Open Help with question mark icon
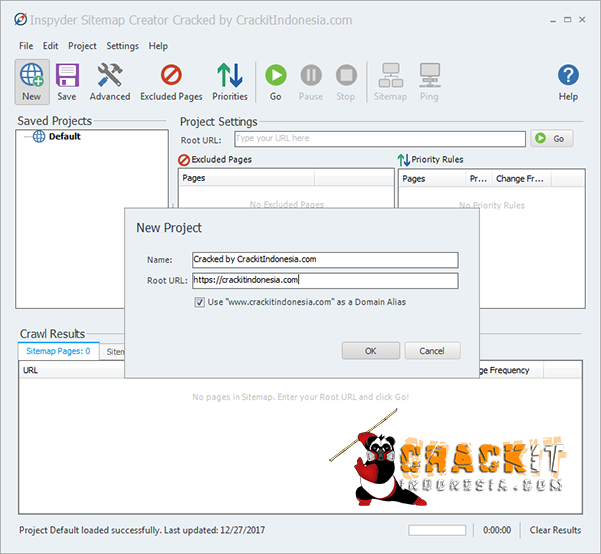The image size is (601, 554). (568, 82)
